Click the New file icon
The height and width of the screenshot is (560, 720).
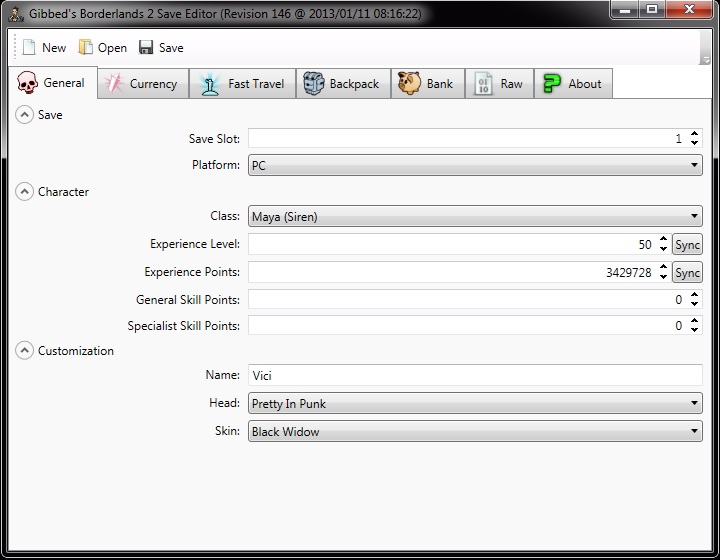29,47
